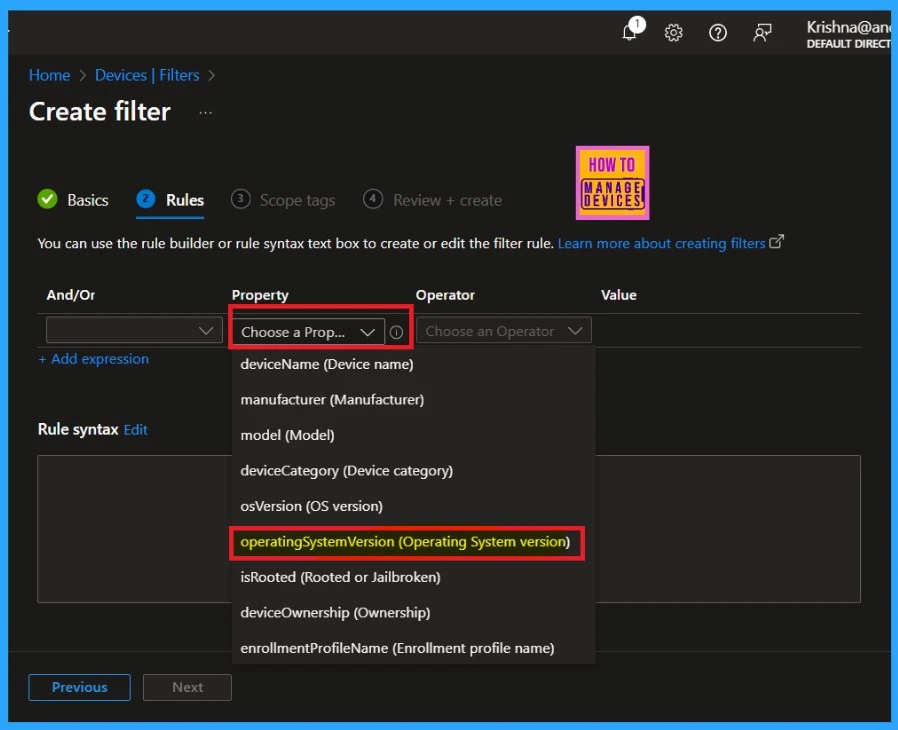Open the Scope tags step tab
Screen dimensions: 898x730
(283, 200)
